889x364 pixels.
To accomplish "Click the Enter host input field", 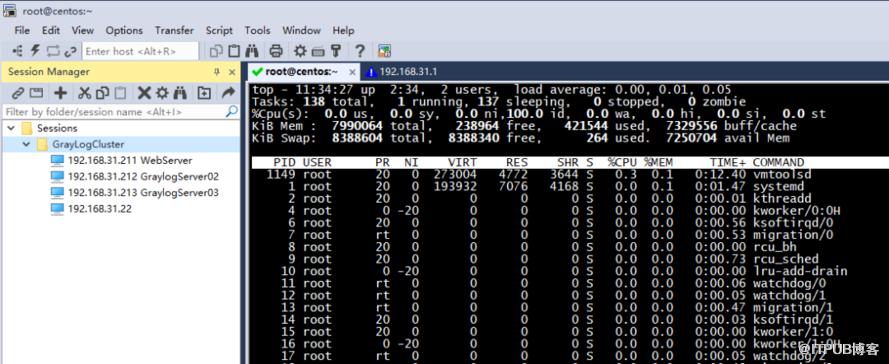I will (141, 51).
